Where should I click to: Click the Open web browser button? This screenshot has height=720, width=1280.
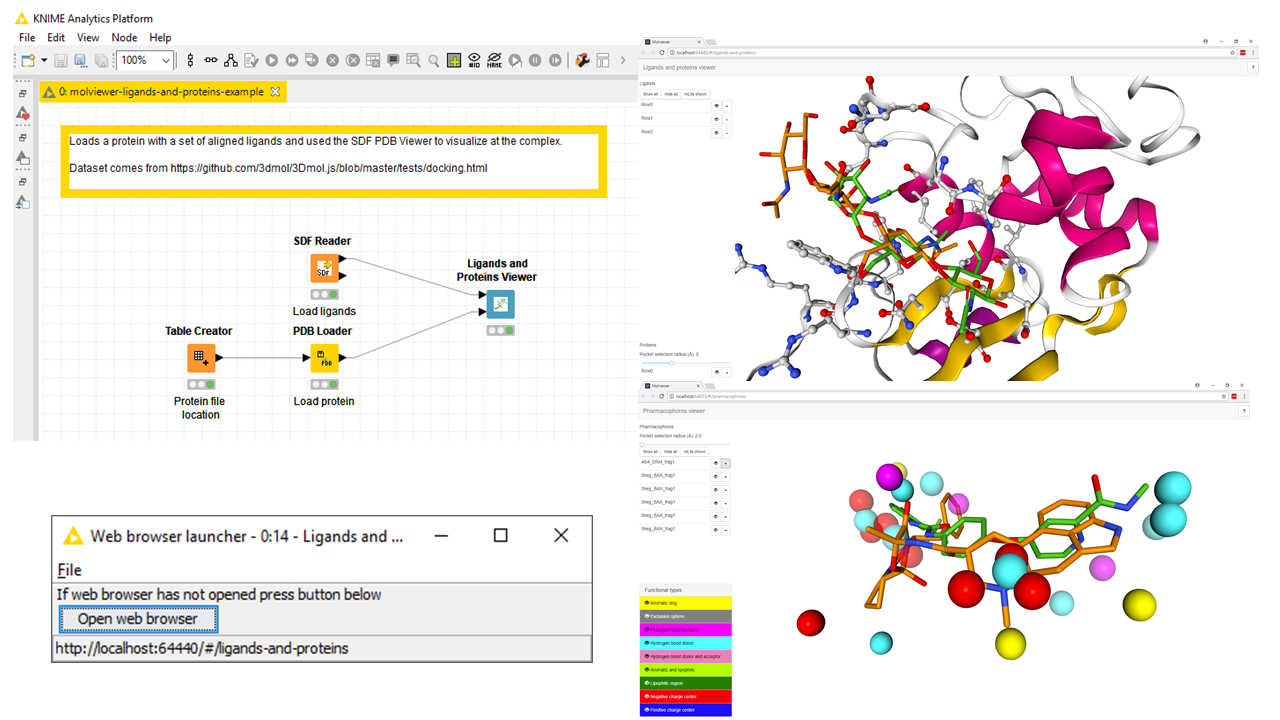(x=138, y=619)
